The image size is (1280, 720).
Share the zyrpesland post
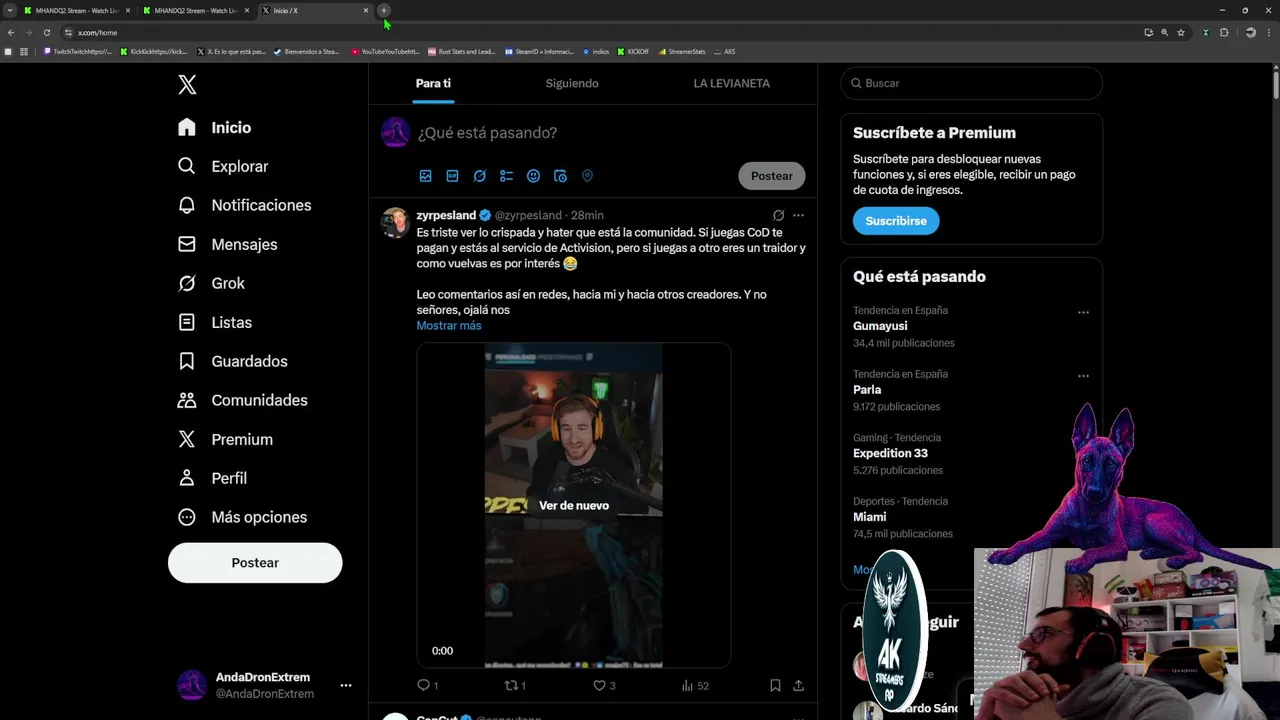(798, 685)
